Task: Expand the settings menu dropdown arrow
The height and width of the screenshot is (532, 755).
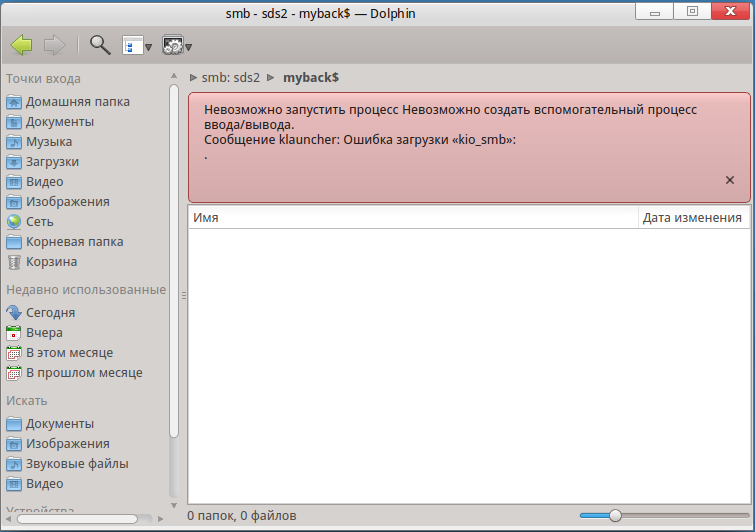Action: coord(189,47)
